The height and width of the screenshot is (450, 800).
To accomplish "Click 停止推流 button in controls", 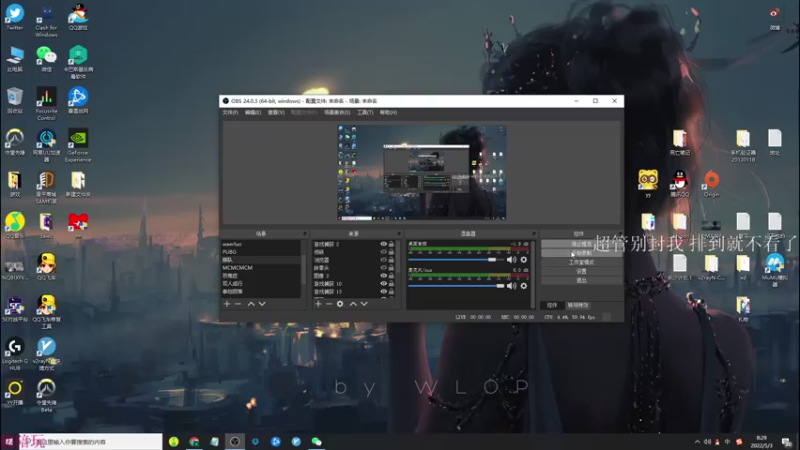I will (x=581, y=244).
